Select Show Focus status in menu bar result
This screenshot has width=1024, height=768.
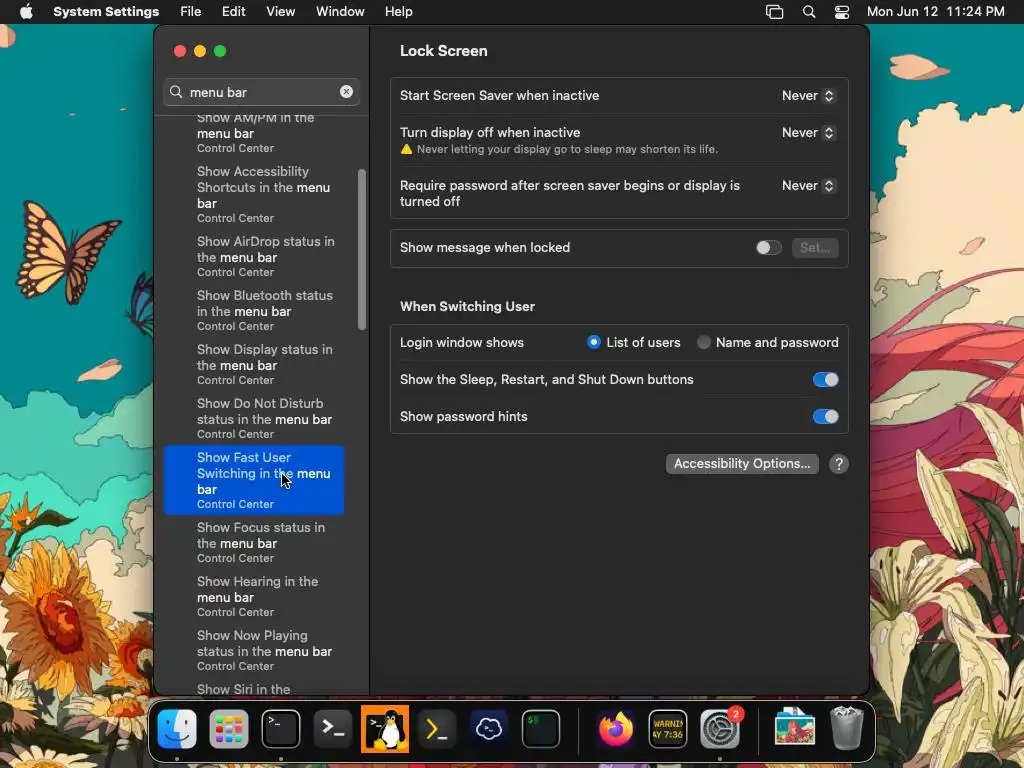tap(255, 542)
